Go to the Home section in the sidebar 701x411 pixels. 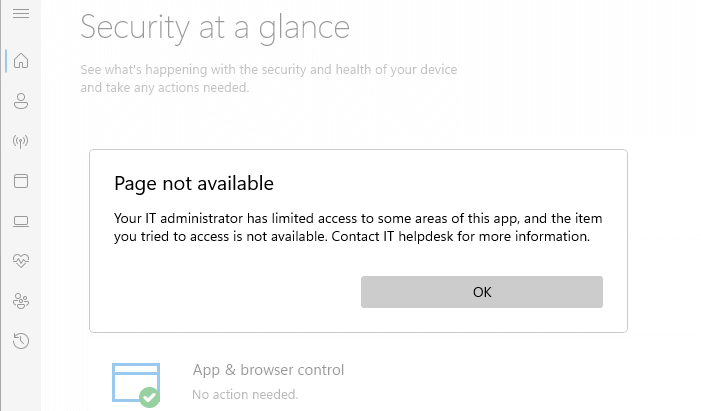click(x=21, y=61)
